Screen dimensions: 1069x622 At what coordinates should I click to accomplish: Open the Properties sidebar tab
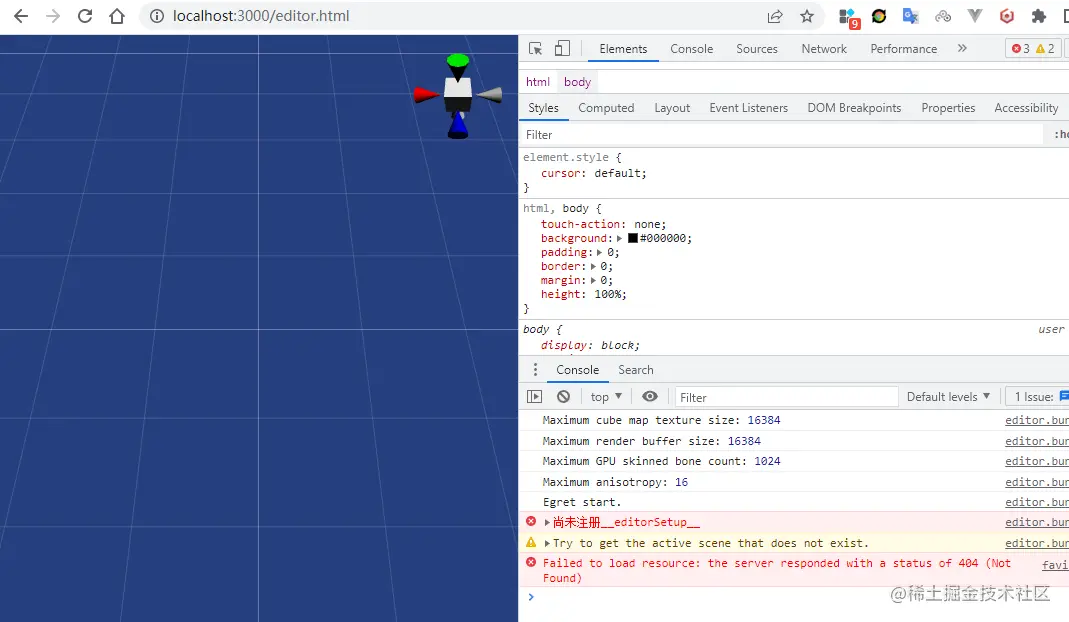[948, 108]
